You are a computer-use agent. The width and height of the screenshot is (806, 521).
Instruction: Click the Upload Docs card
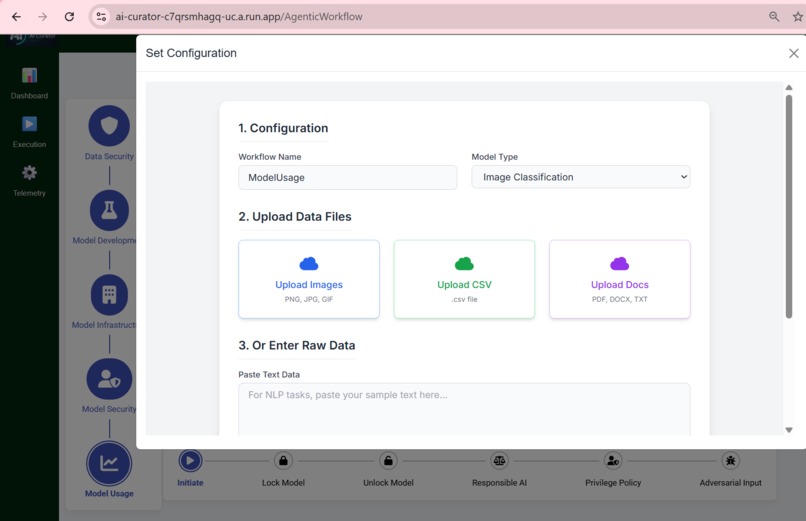coord(619,279)
